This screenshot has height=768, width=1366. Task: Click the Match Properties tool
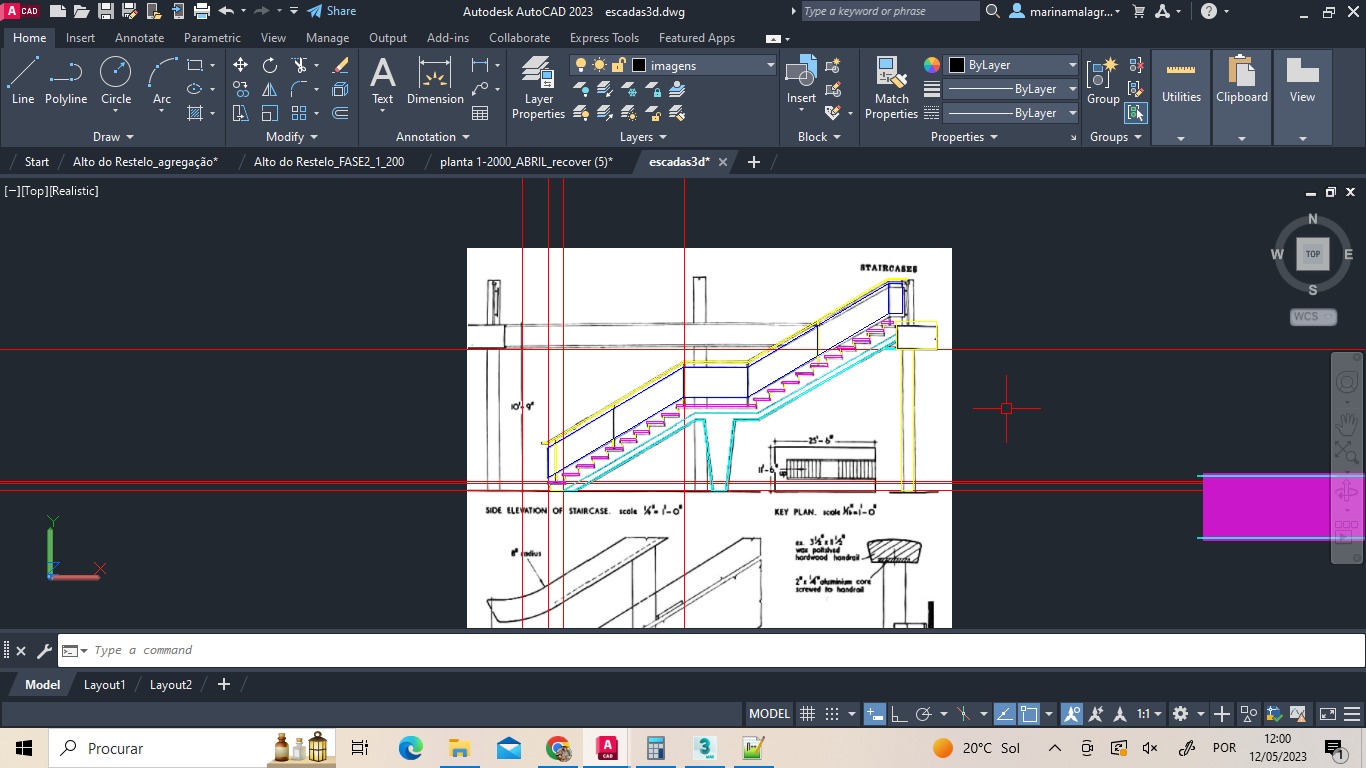tap(891, 88)
